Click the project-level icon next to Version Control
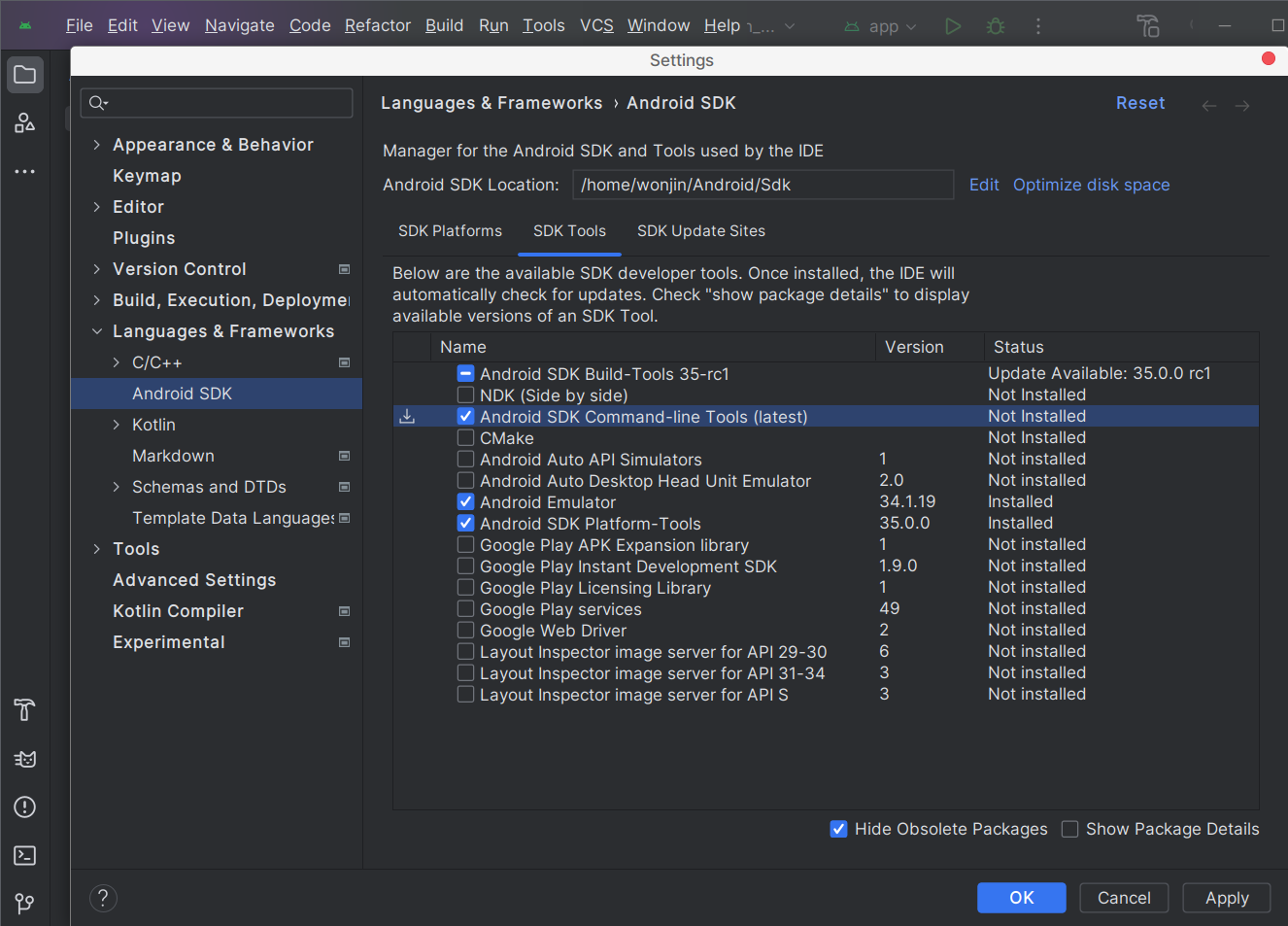The height and width of the screenshot is (926, 1288). coord(344,269)
